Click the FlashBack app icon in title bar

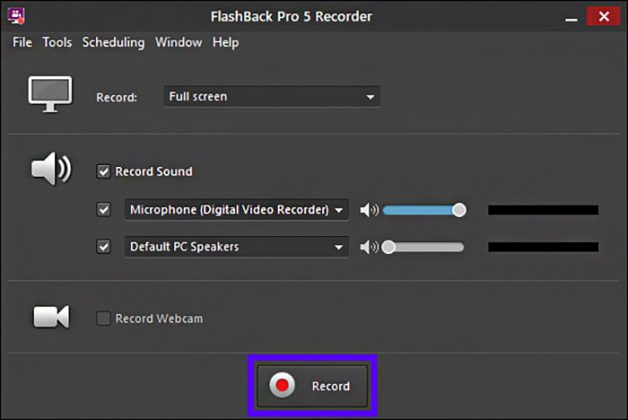(16, 16)
